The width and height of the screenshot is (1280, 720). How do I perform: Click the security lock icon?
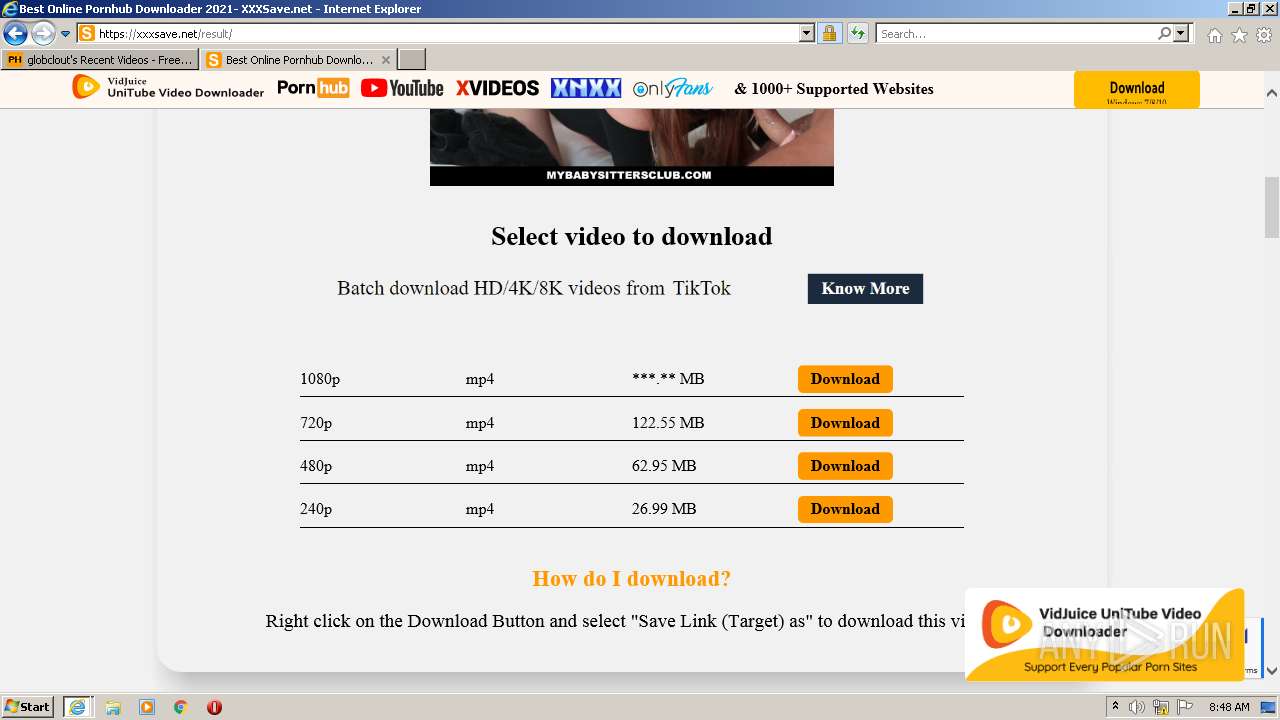[829, 34]
